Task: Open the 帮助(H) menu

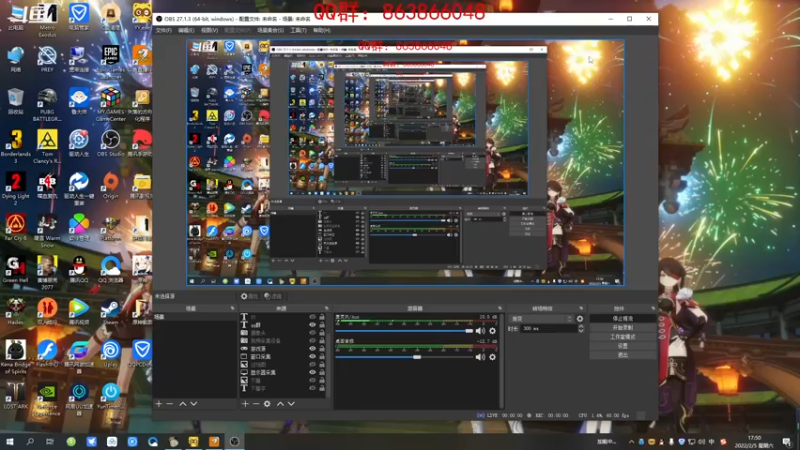Action: pyautogui.click(x=321, y=31)
